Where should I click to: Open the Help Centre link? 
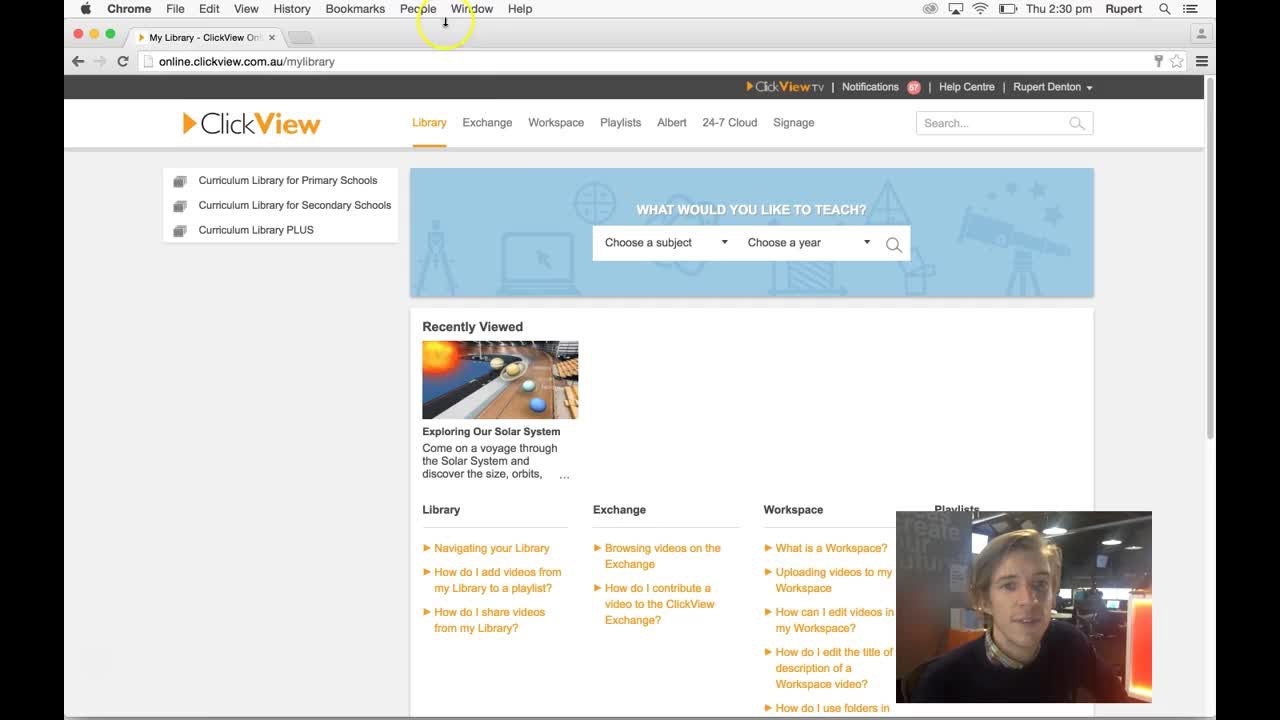(x=966, y=87)
